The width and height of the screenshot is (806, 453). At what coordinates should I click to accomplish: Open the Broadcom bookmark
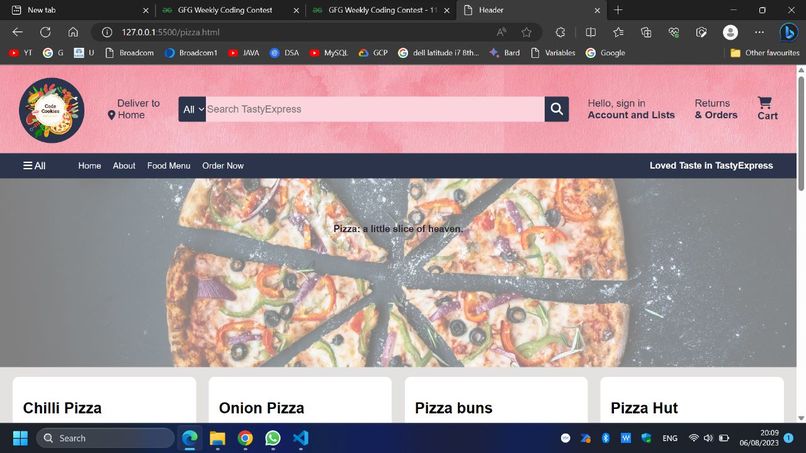pos(130,52)
